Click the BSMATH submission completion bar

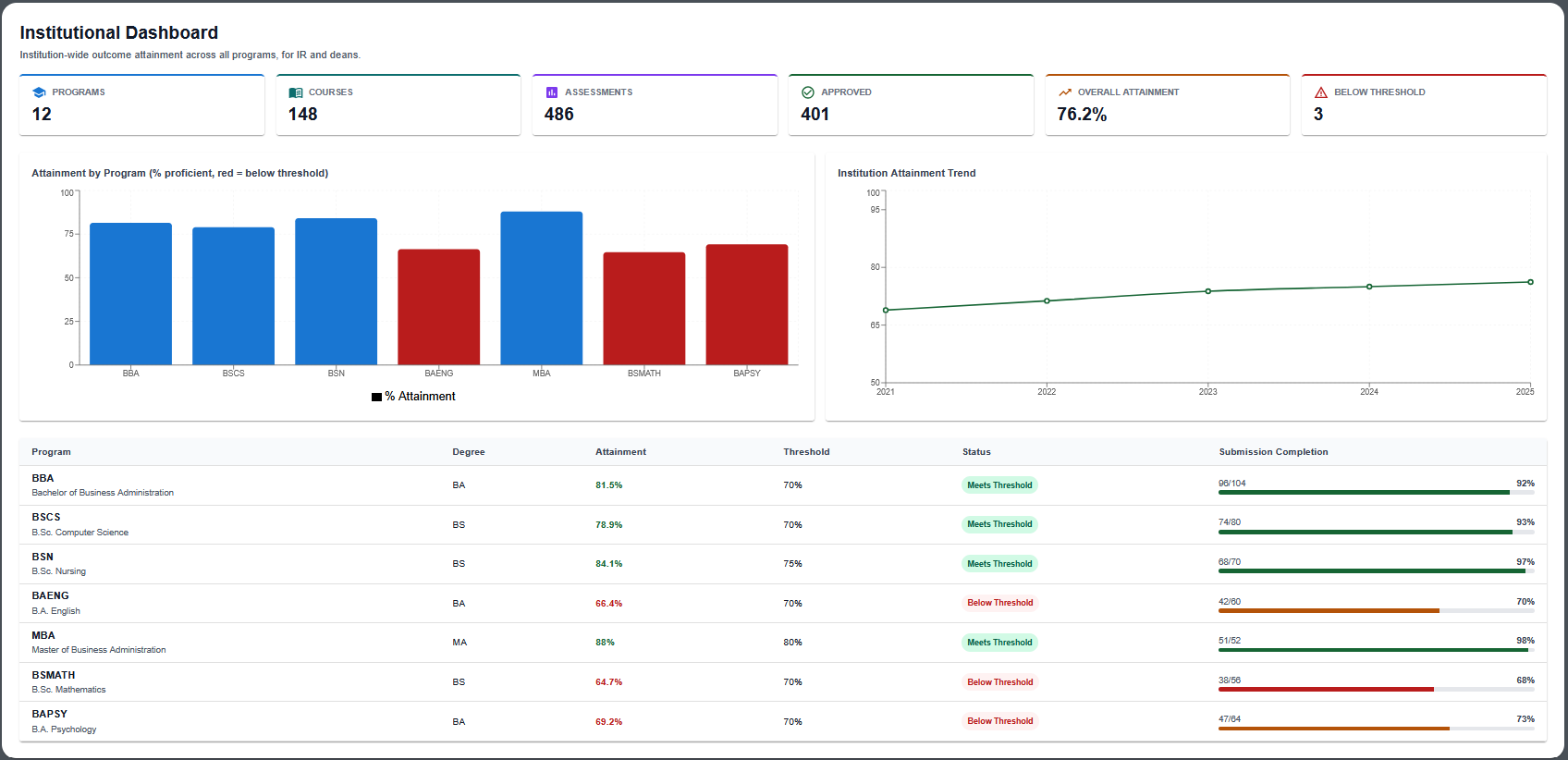click(1377, 690)
